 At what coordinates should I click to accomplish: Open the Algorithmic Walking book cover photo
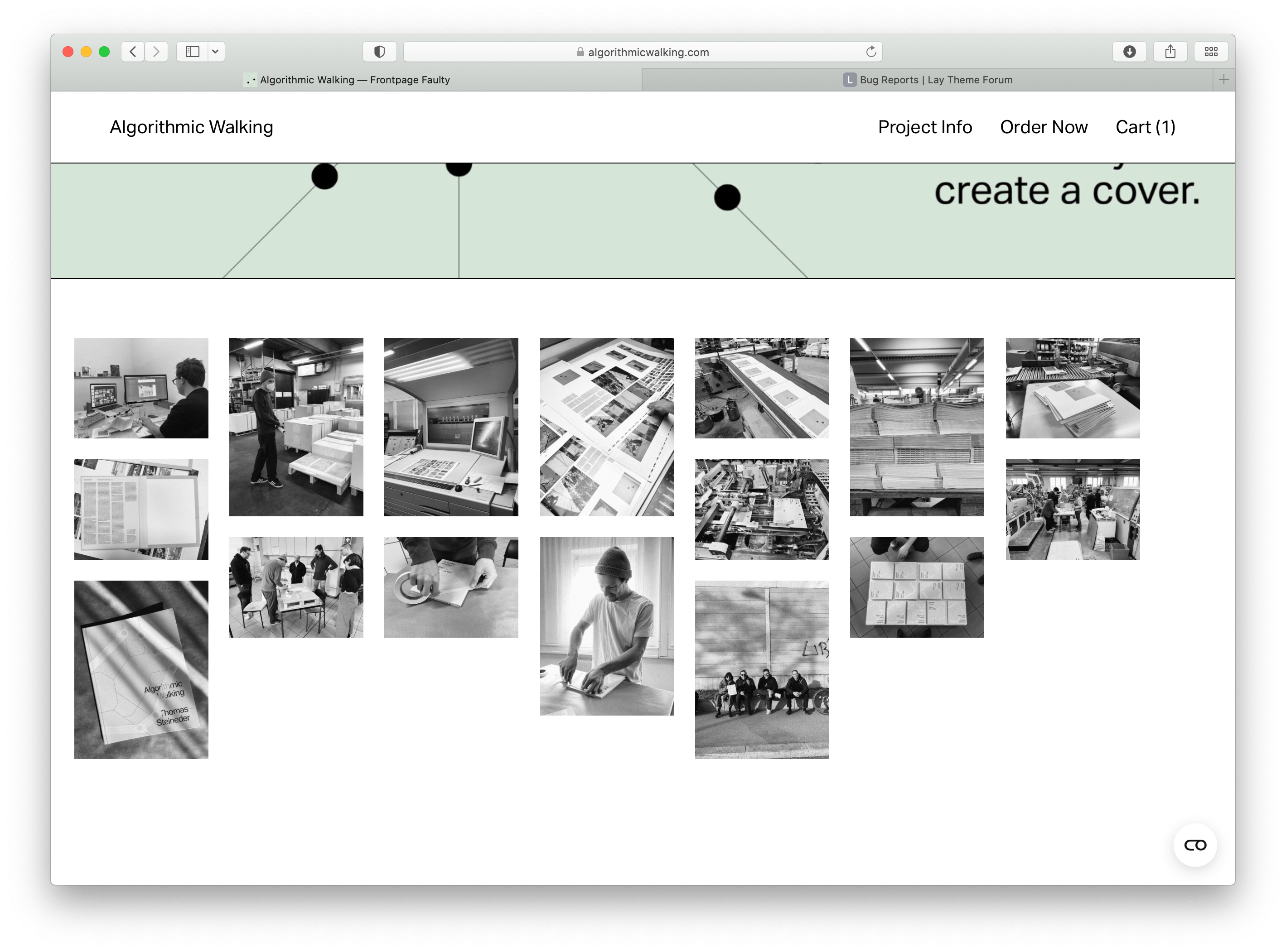[141, 670]
